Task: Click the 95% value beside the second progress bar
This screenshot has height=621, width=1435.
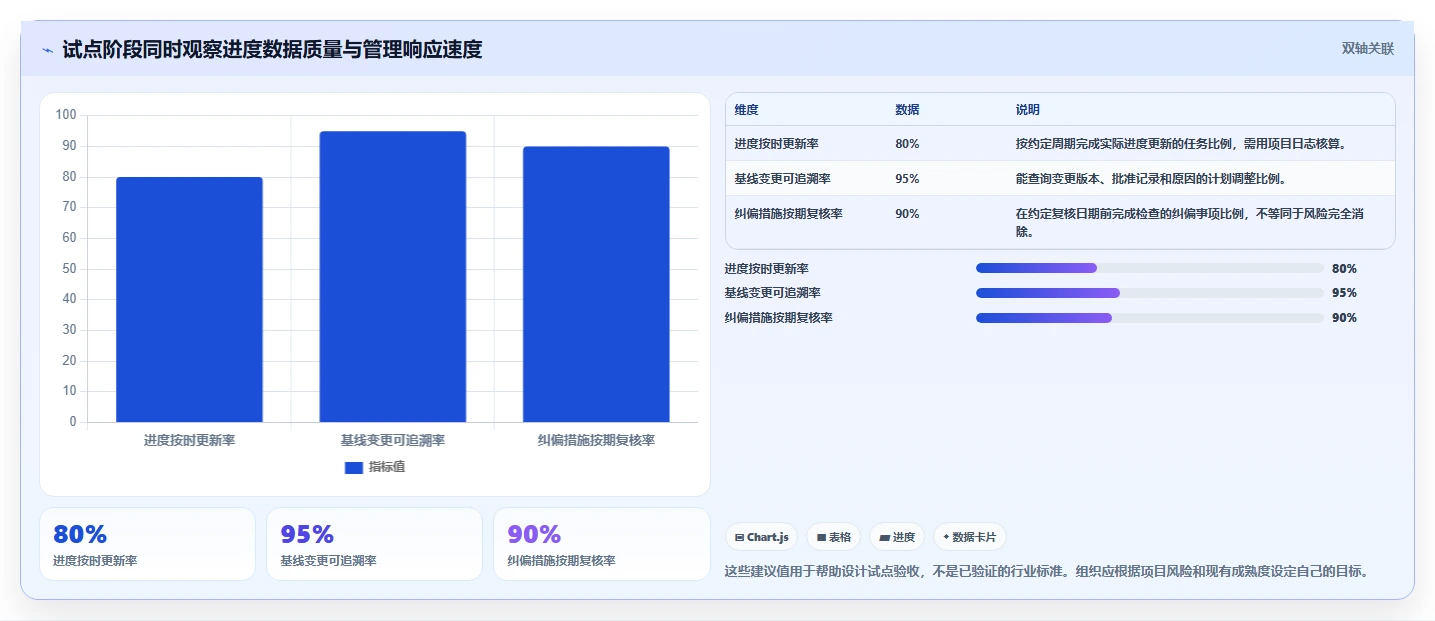Action: pos(1344,293)
